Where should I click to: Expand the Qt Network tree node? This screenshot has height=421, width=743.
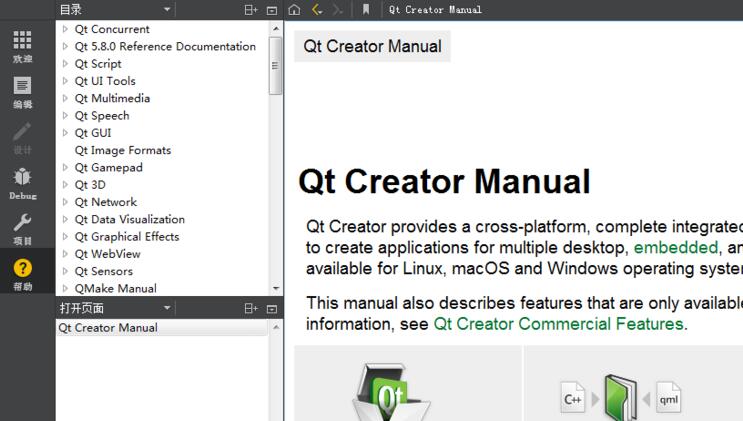tap(65, 202)
